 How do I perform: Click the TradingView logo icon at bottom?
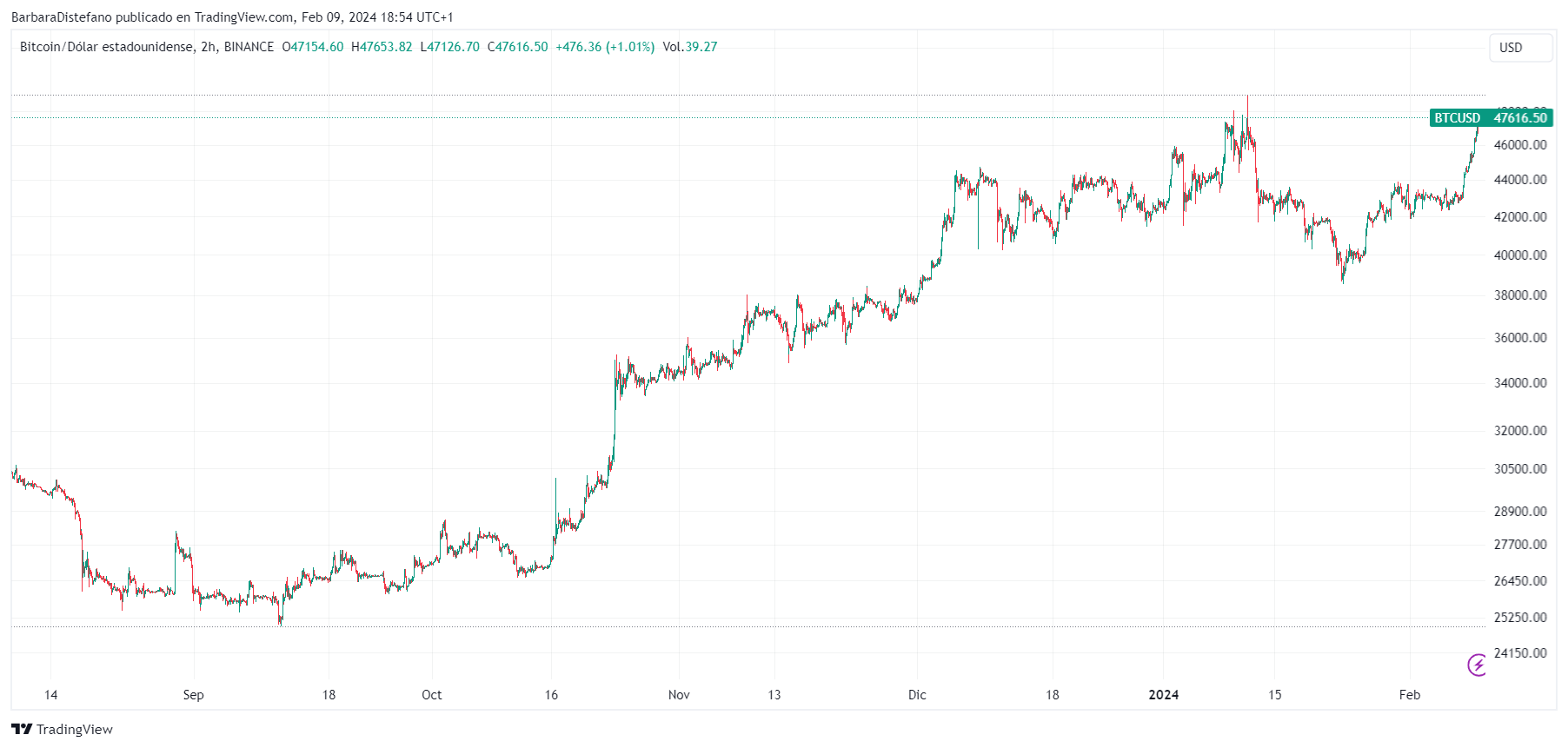[x=22, y=729]
